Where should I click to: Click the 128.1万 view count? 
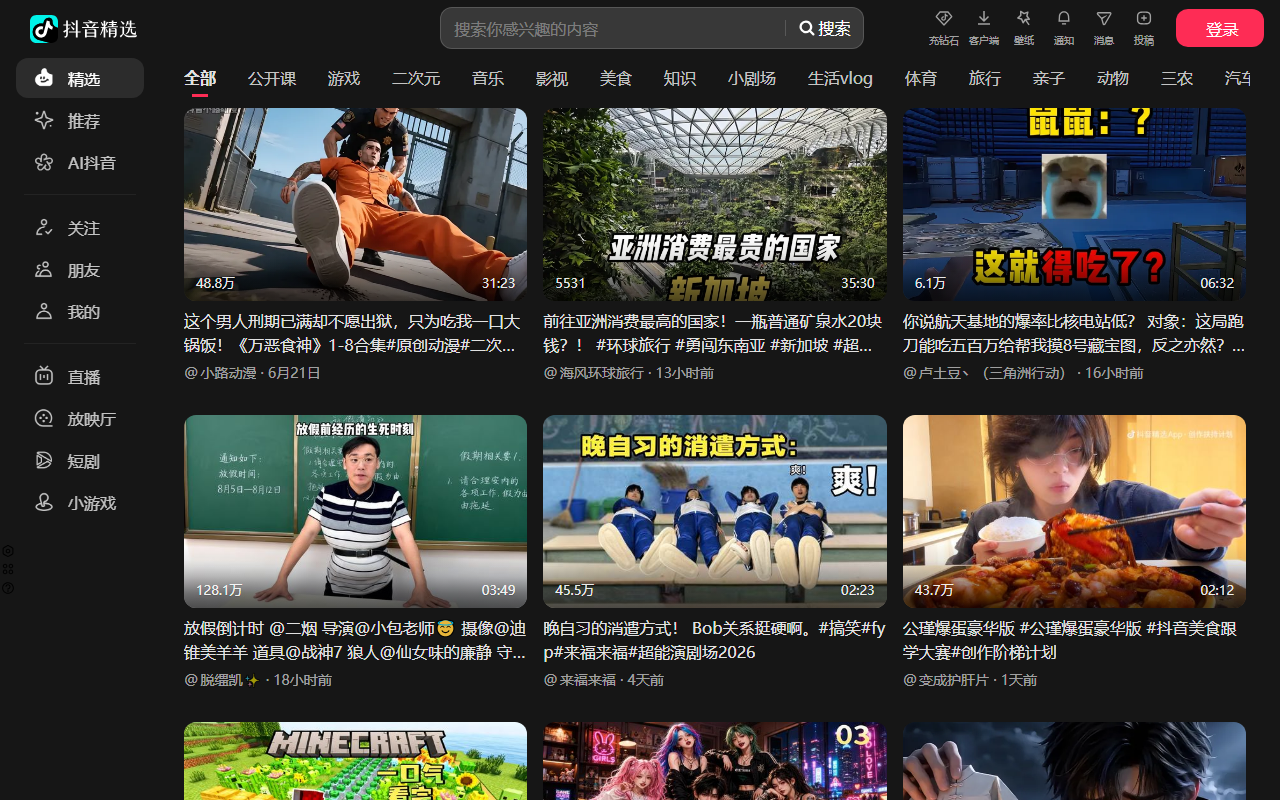coord(219,590)
